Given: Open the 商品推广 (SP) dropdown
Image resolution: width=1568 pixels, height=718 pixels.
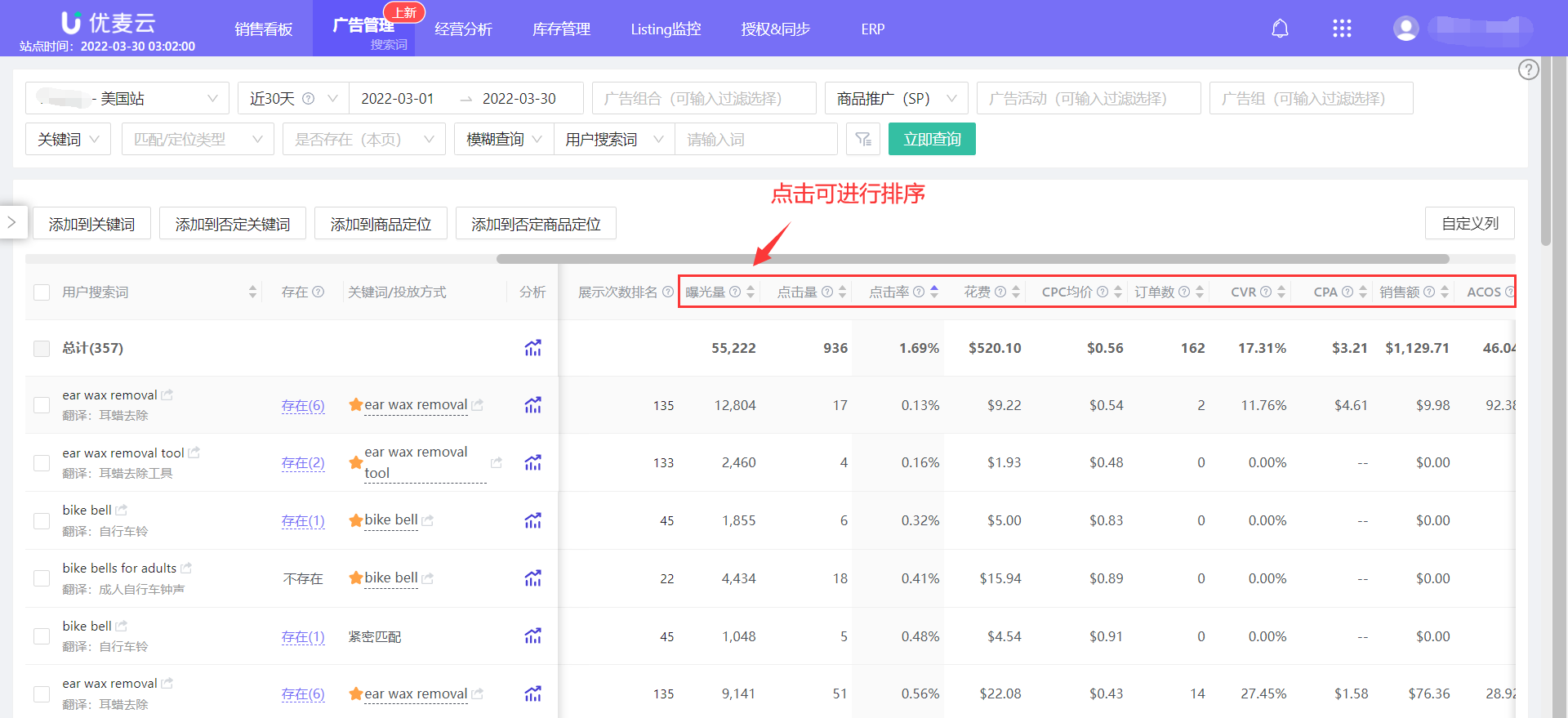Looking at the screenshot, I should pyautogui.click(x=897, y=98).
